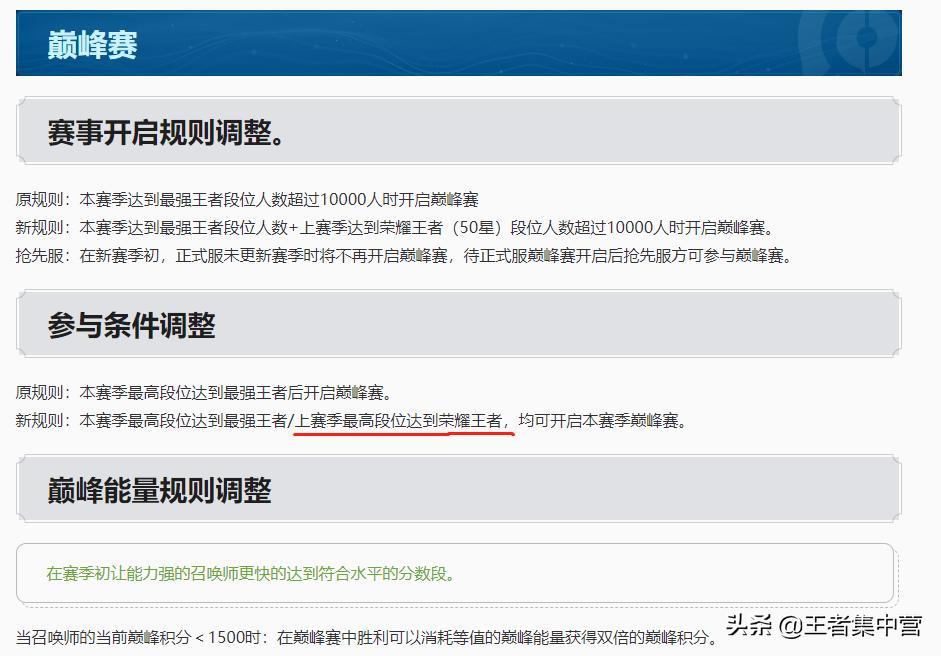Select the 参与条件调整 section heading
The height and width of the screenshot is (656, 941).
click(x=131, y=325)
